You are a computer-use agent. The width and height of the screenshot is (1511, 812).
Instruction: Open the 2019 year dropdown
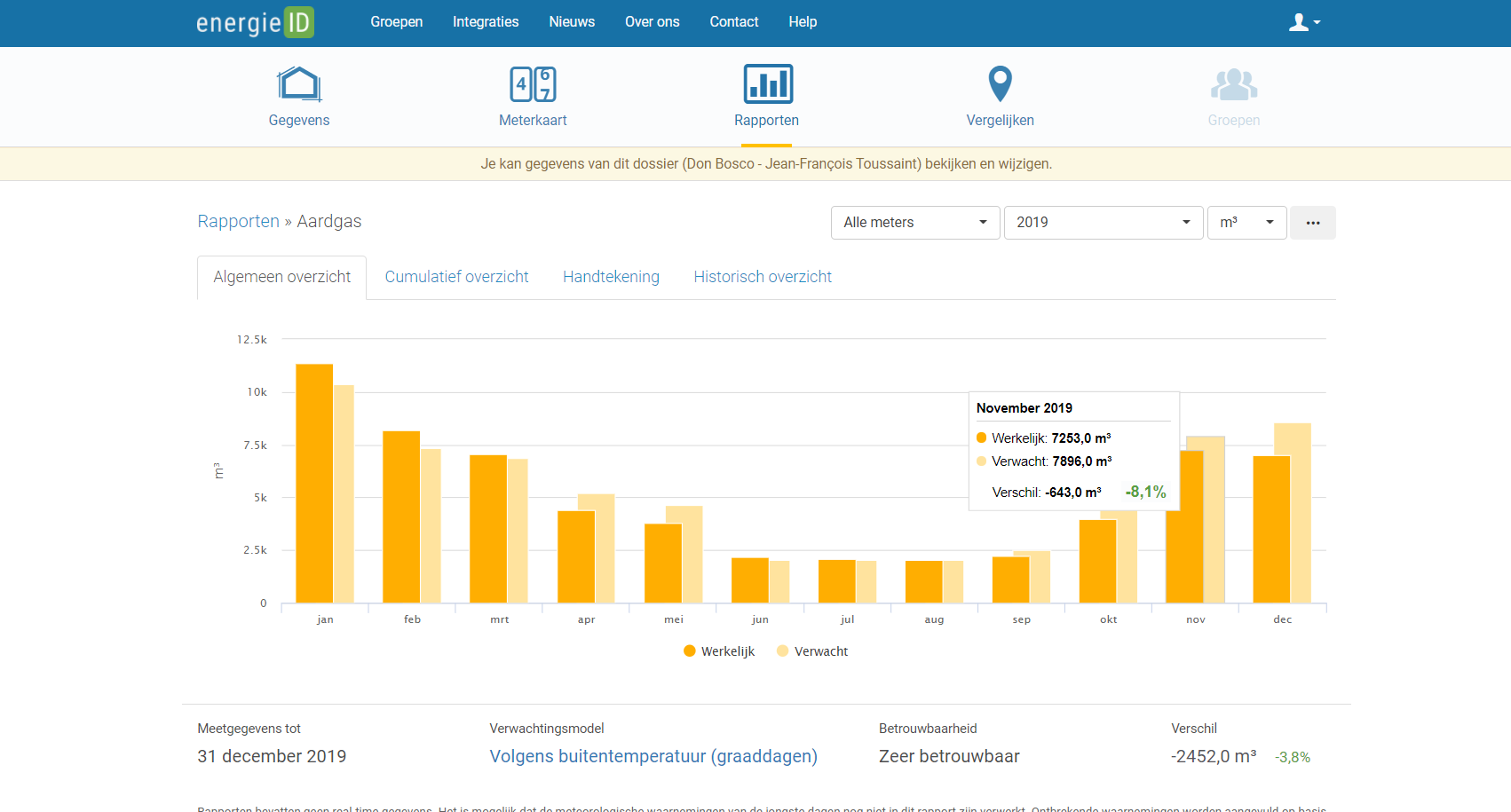pyautogui.click(x=1104, y=223)
